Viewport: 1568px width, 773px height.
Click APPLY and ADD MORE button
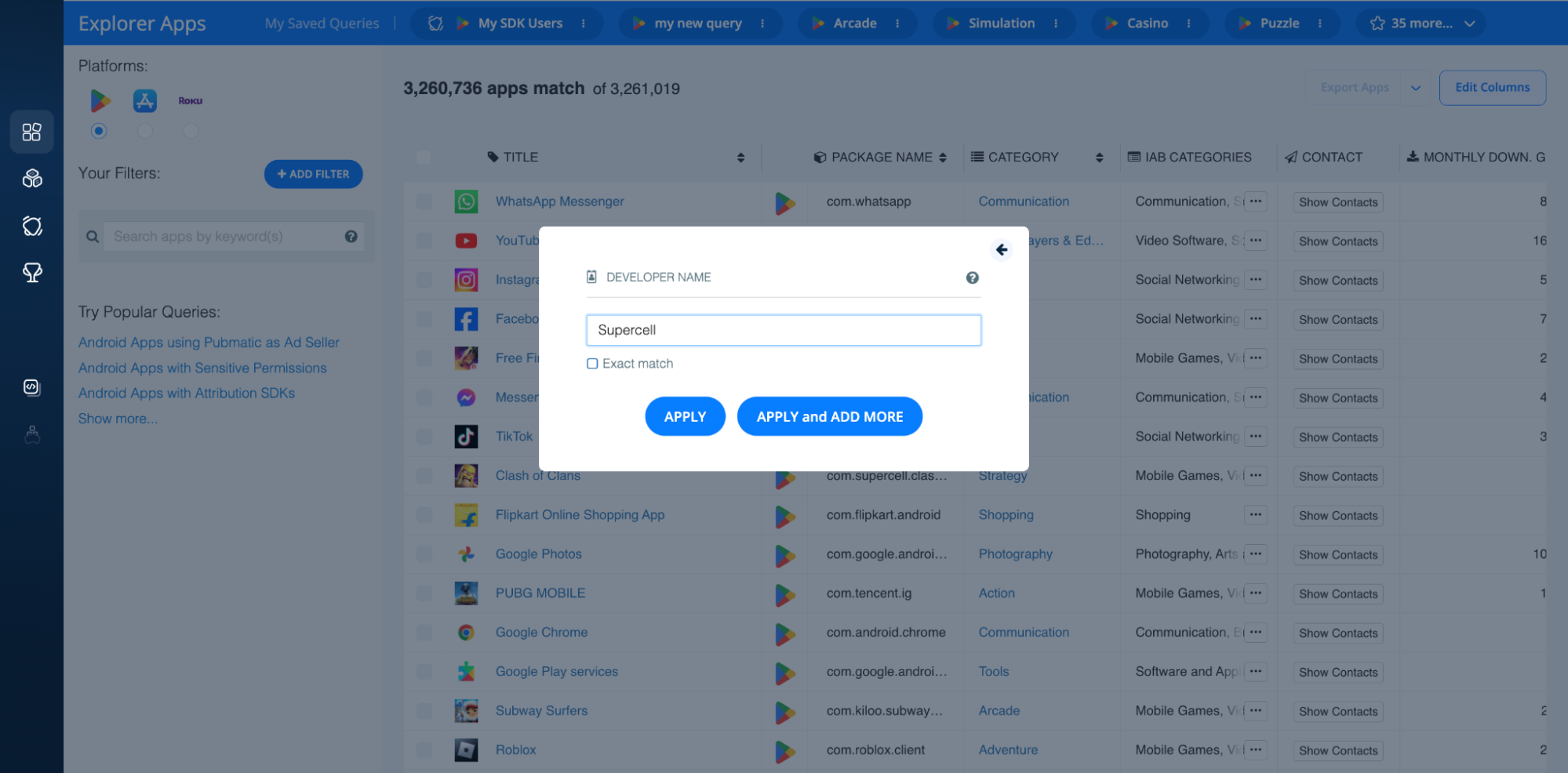(x=830, y=416)
